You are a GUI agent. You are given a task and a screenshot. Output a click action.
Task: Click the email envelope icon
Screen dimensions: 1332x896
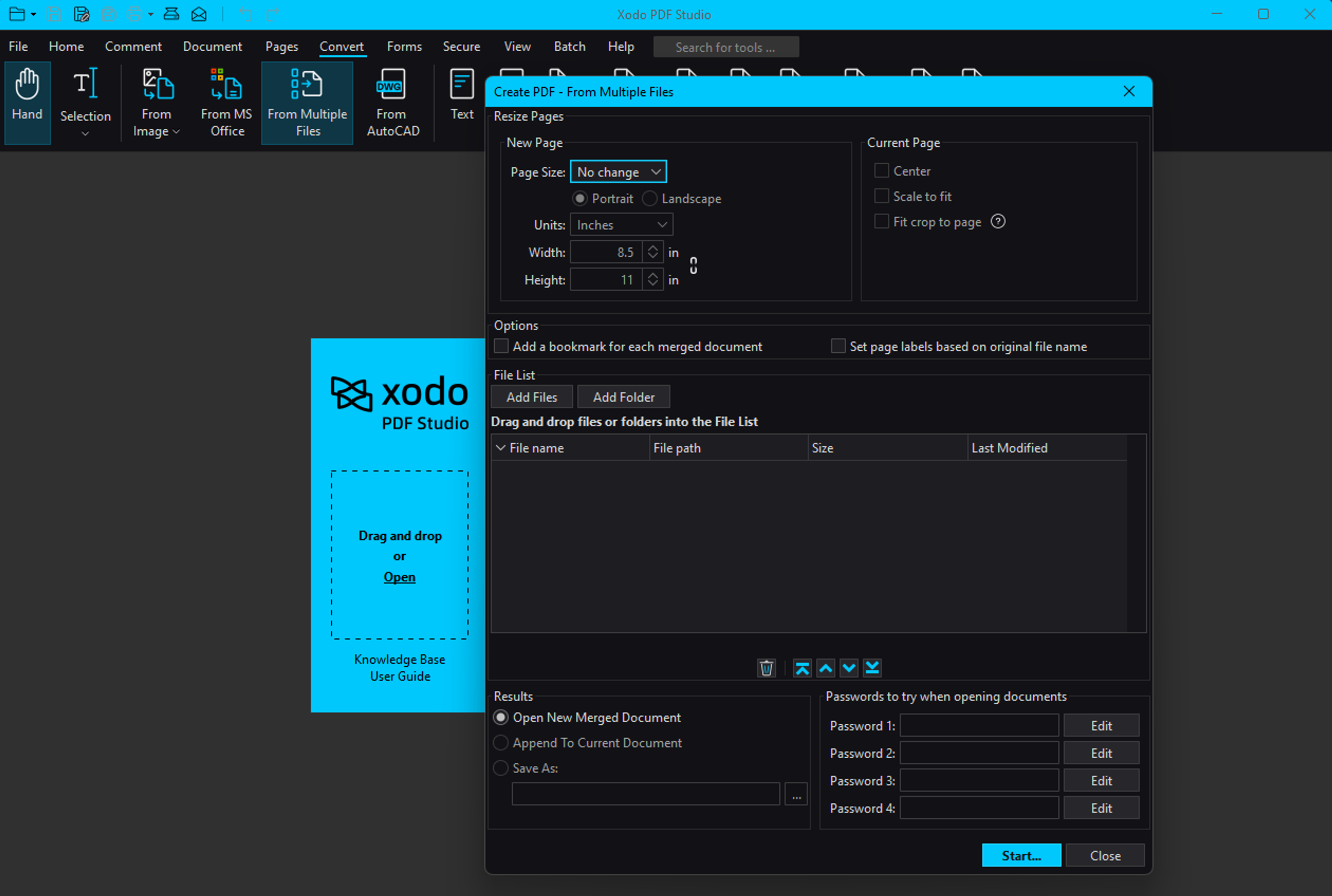pyautogui.click(x=199, y=14)
